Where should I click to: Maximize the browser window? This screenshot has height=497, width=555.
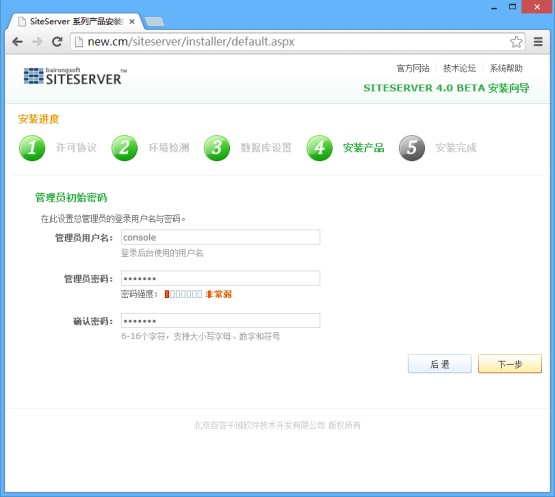click(x=512, y=7)
